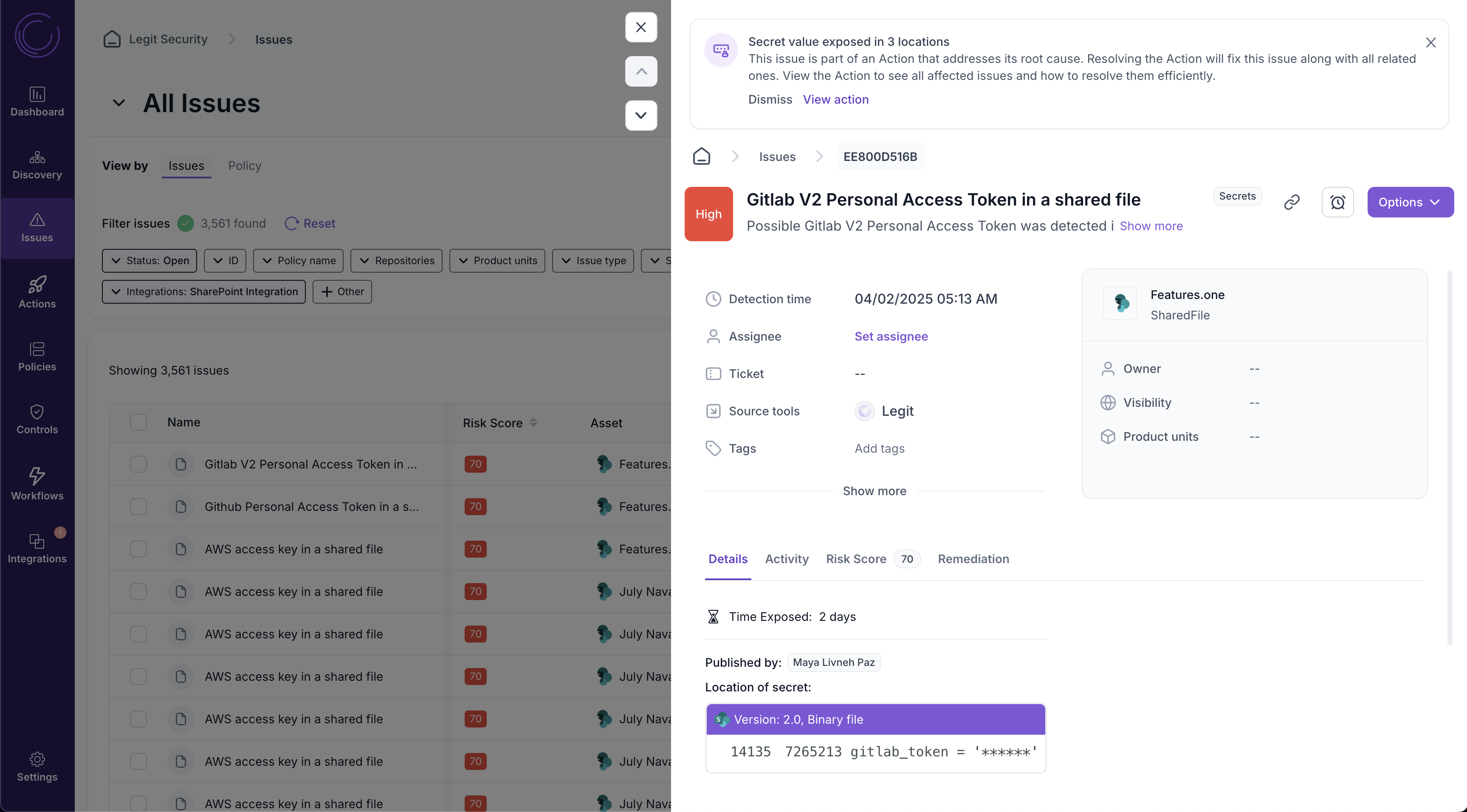Click the Maya Livneh Paz publisher chip
This screenshot has width=1467, height=812.
click(x=834, y=662)
